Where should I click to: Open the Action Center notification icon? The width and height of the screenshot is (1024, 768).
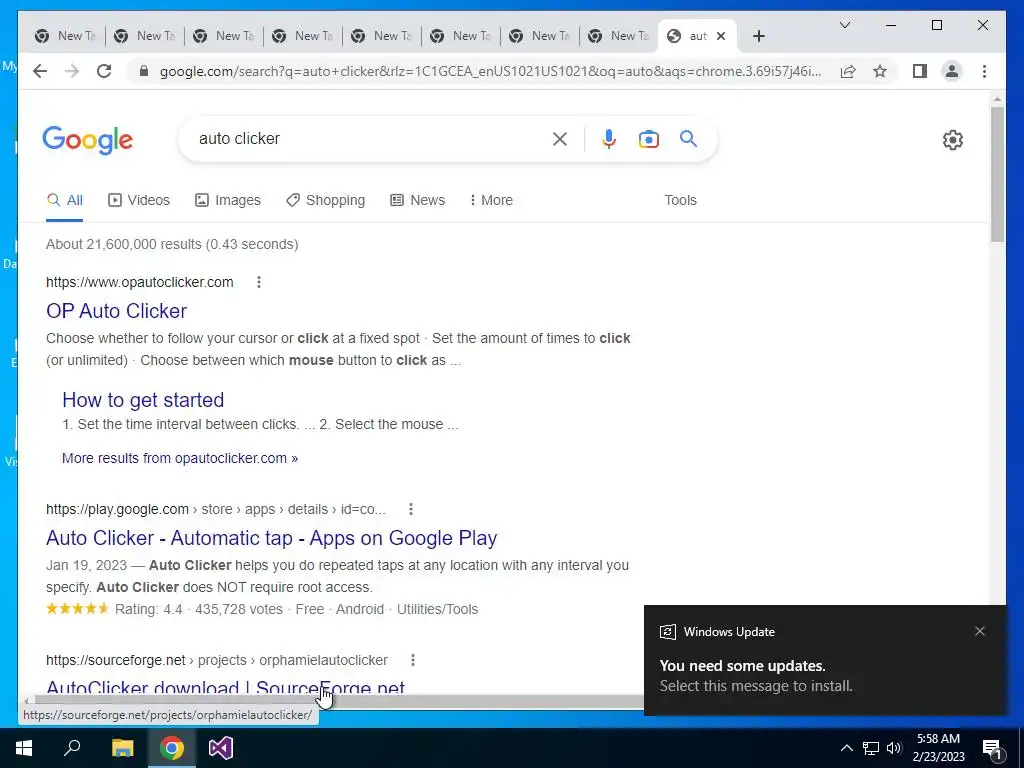992,748
